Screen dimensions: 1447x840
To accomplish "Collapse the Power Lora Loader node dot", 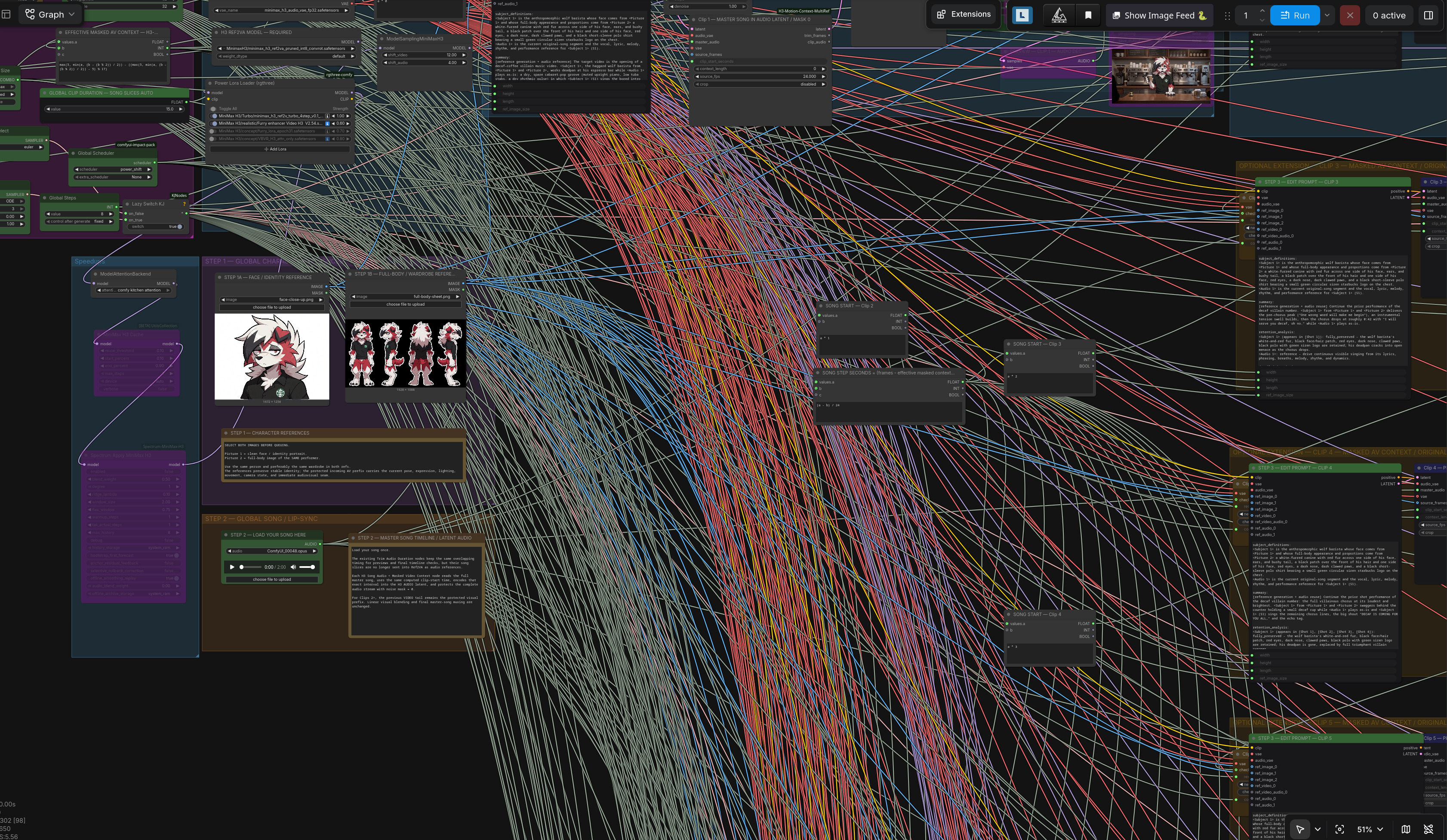I will coord(211,83).
